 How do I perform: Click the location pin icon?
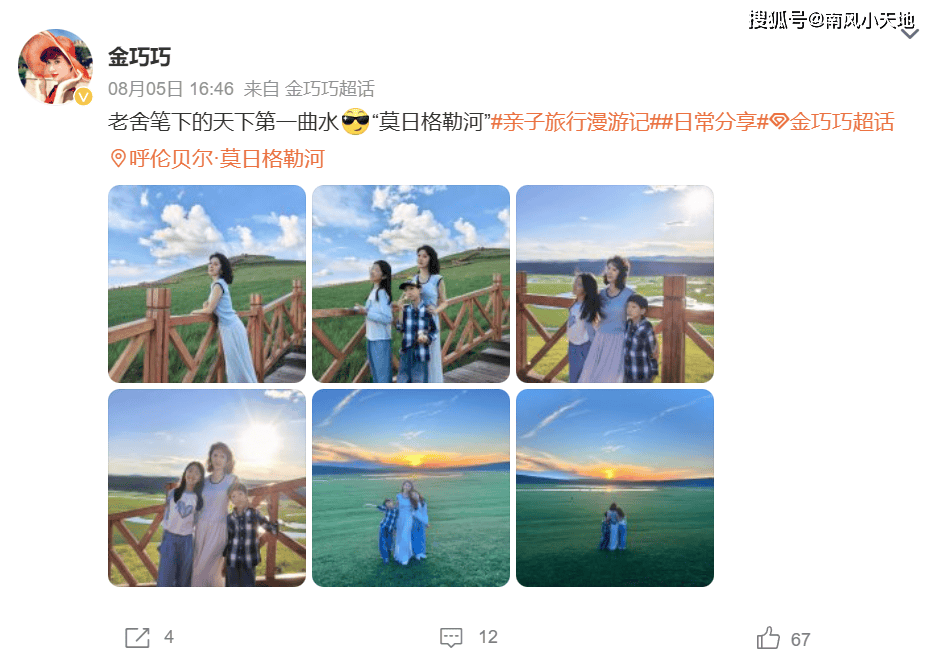(x=118, y=159)
